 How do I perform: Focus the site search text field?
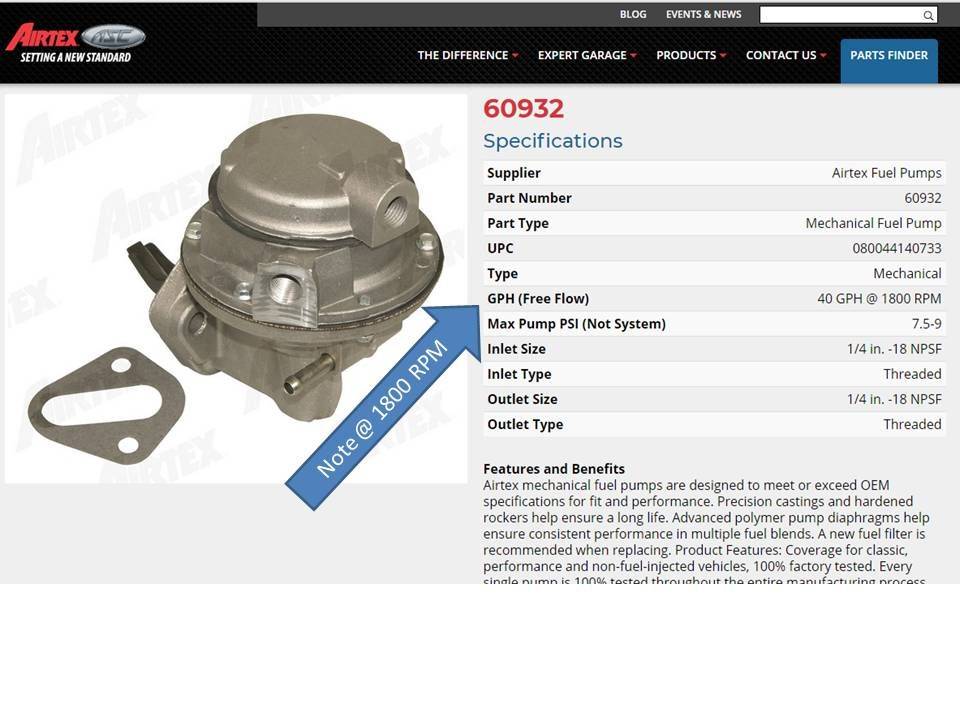point(840,15)
